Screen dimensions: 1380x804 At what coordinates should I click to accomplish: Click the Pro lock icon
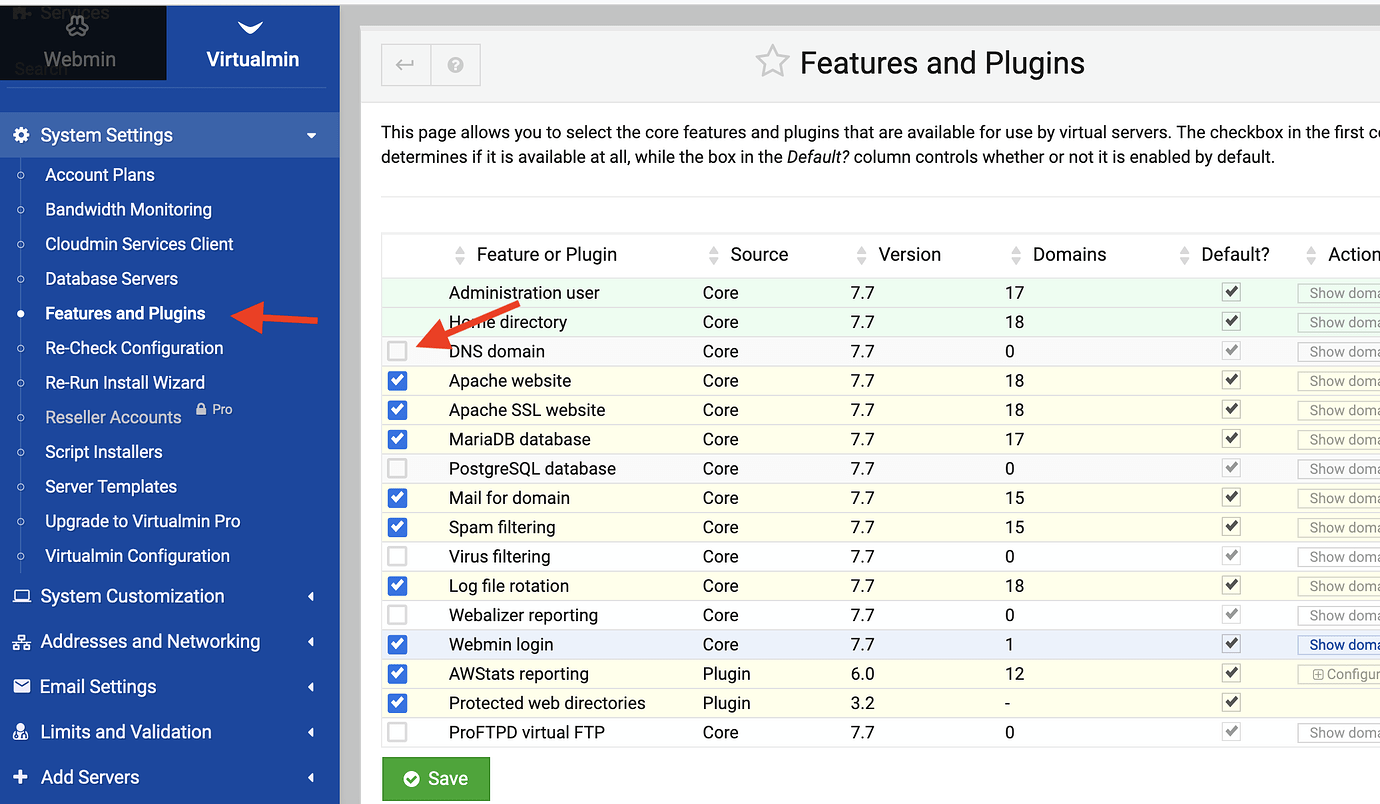coord(201,410)
